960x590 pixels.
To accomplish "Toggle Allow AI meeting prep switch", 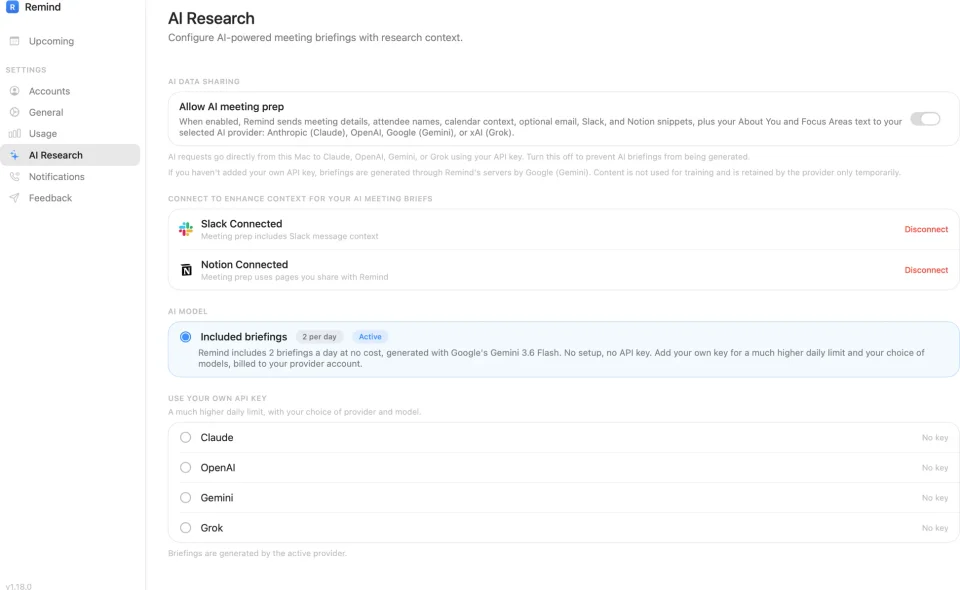I will click(x=925, y=119).
